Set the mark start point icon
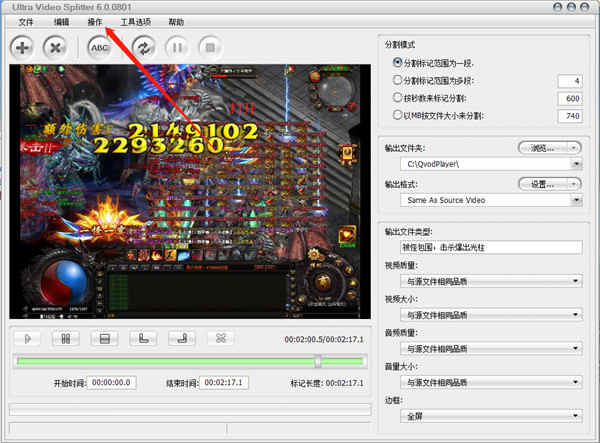Screen dimensions: 600x443 (143, 339)
